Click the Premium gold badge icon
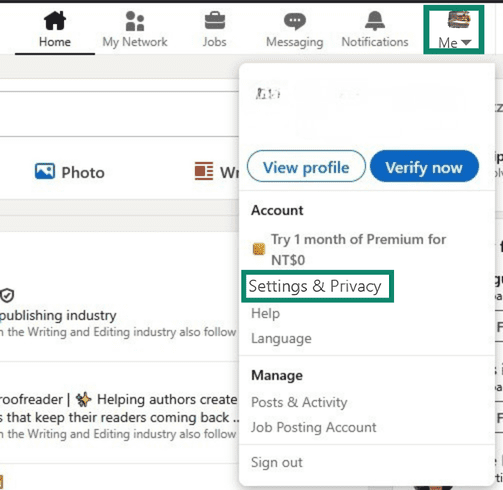 coord(259,249)
